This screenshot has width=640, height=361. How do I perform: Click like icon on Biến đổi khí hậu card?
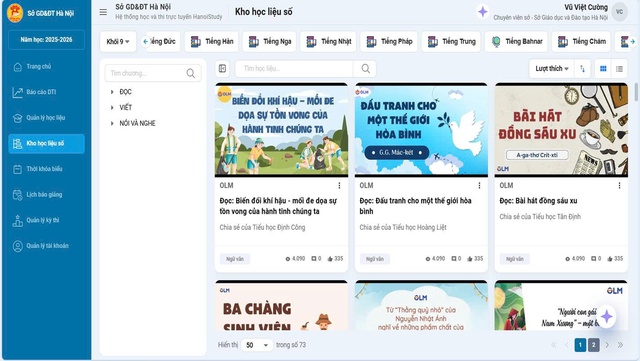[x=330, y=259]
